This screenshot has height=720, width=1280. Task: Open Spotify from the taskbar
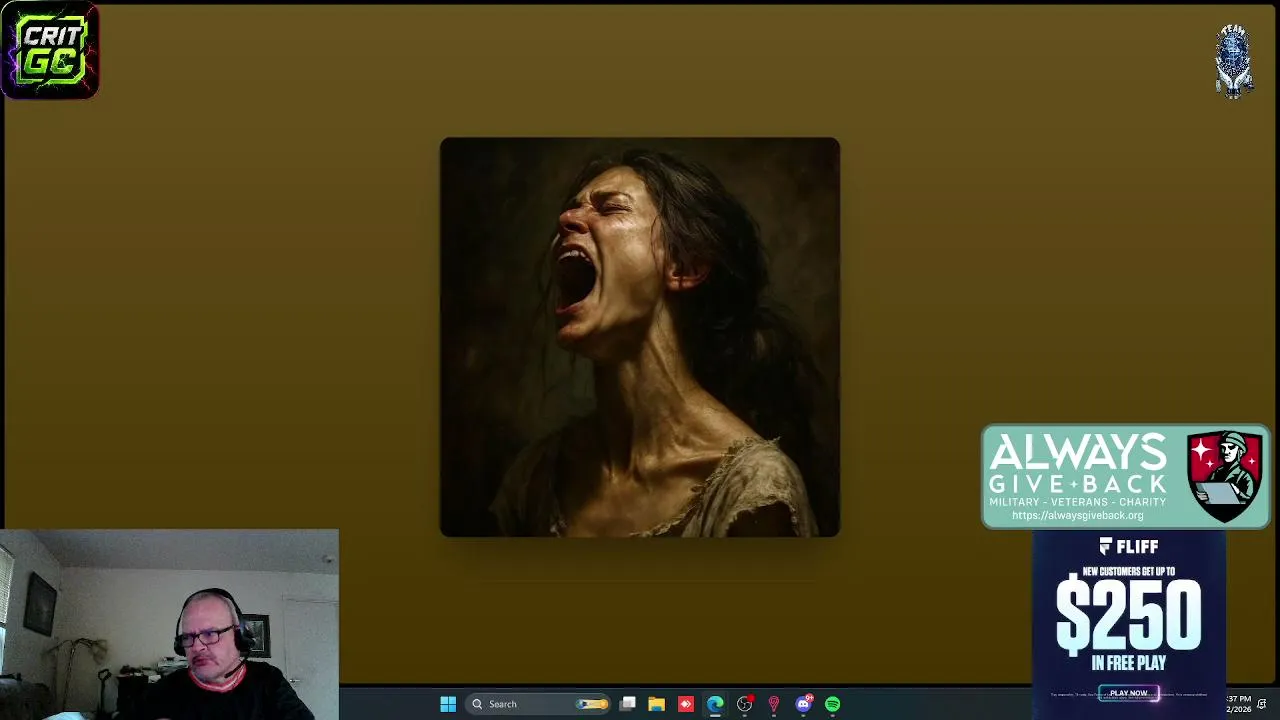[x=832, y=704]
